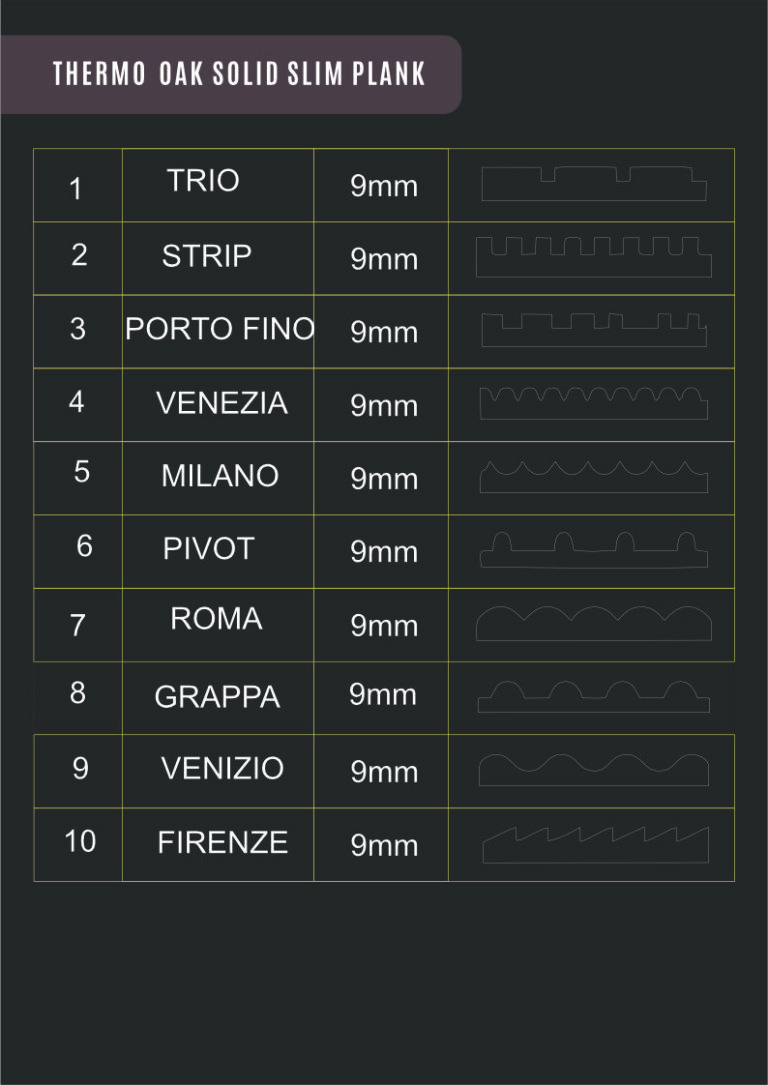Click the TRIO name cell
Screen dimensions: 768x1085
tap(218, 185)
